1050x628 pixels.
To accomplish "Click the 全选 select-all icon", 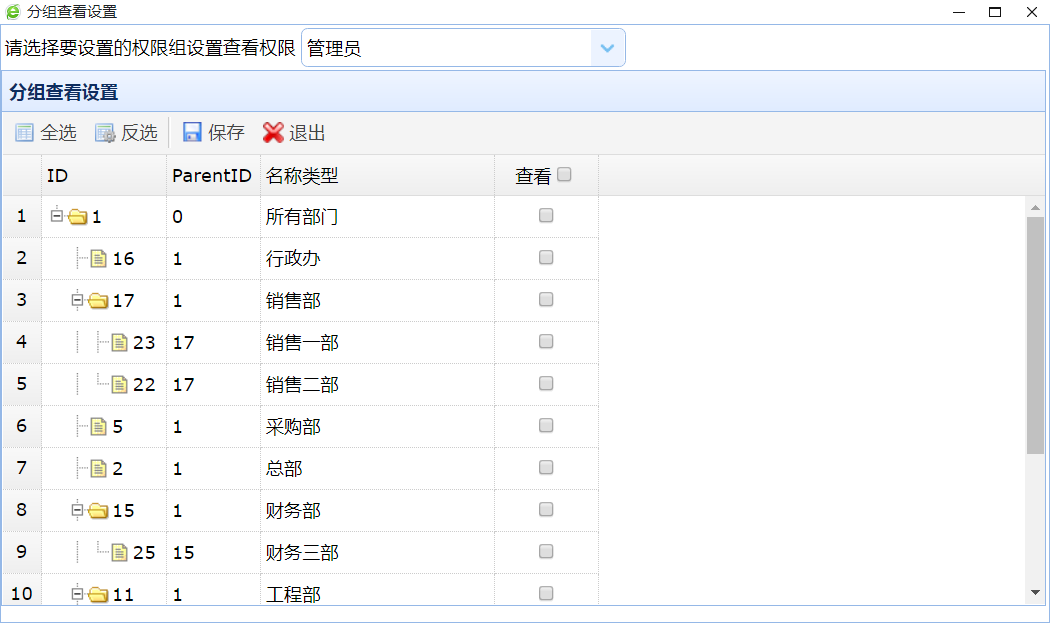I will pos(24,133).
